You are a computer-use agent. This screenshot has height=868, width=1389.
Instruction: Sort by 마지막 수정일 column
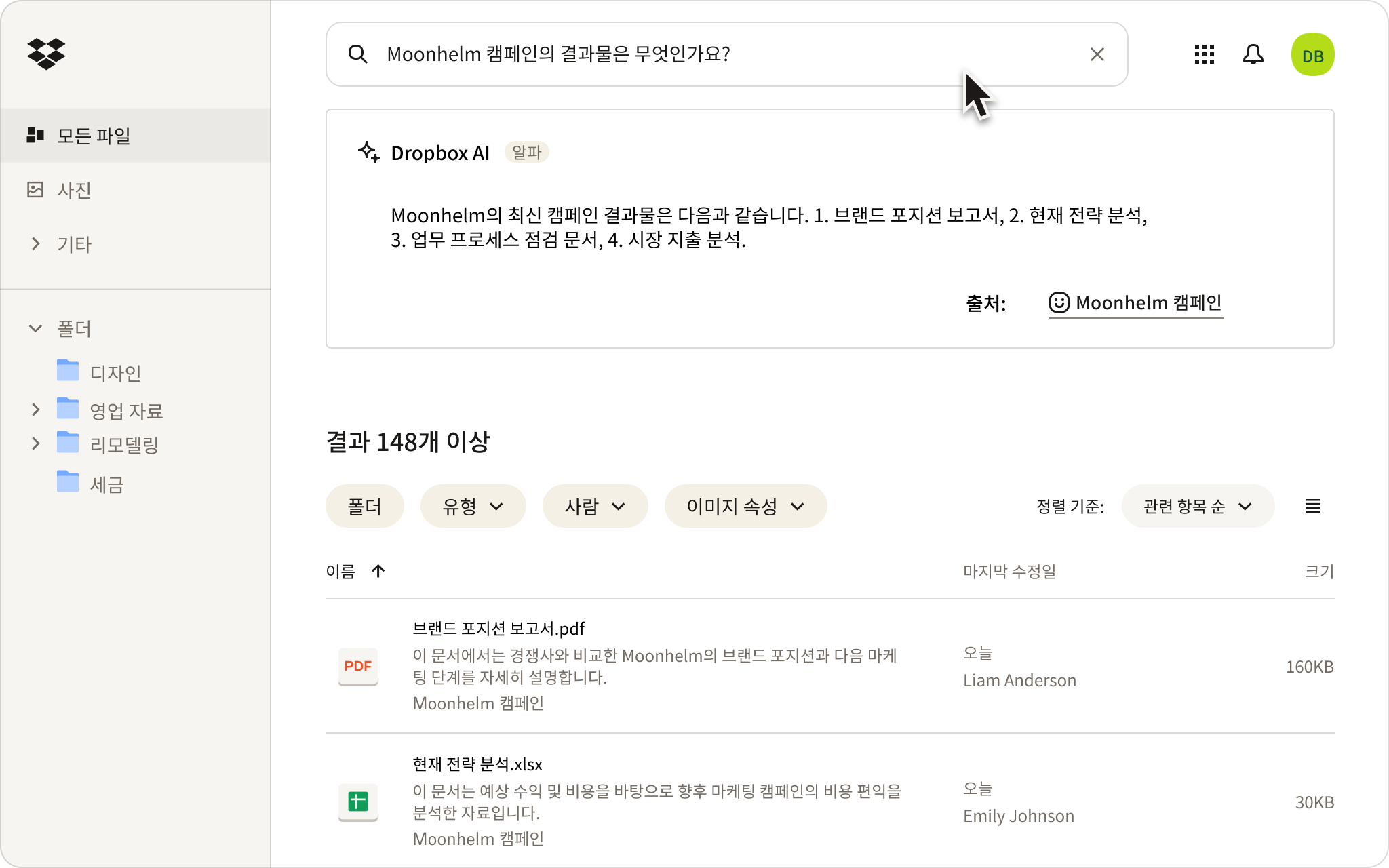[x=1009, y=572]
